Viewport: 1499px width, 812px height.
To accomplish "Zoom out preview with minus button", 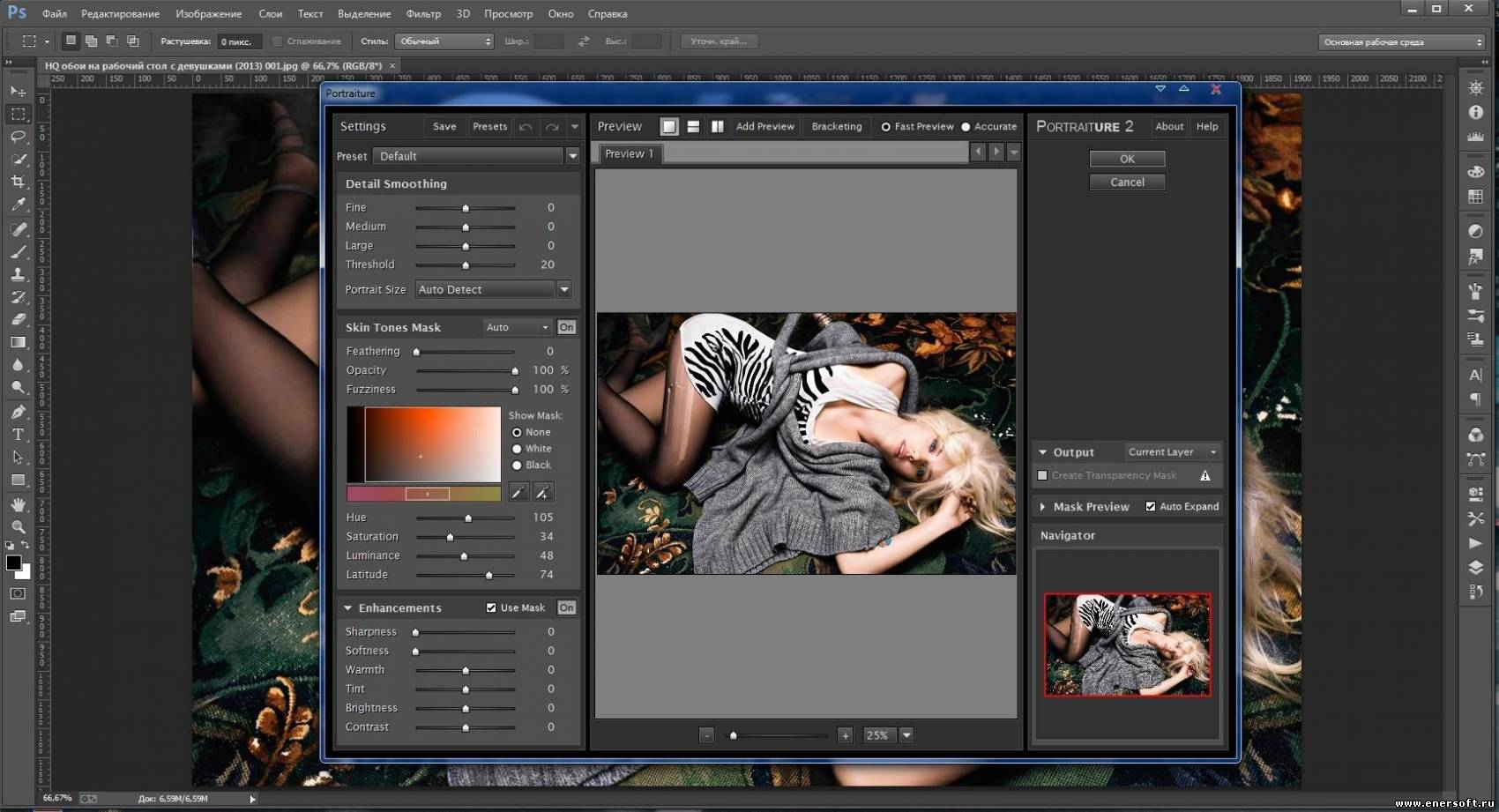I will point(706,735).
